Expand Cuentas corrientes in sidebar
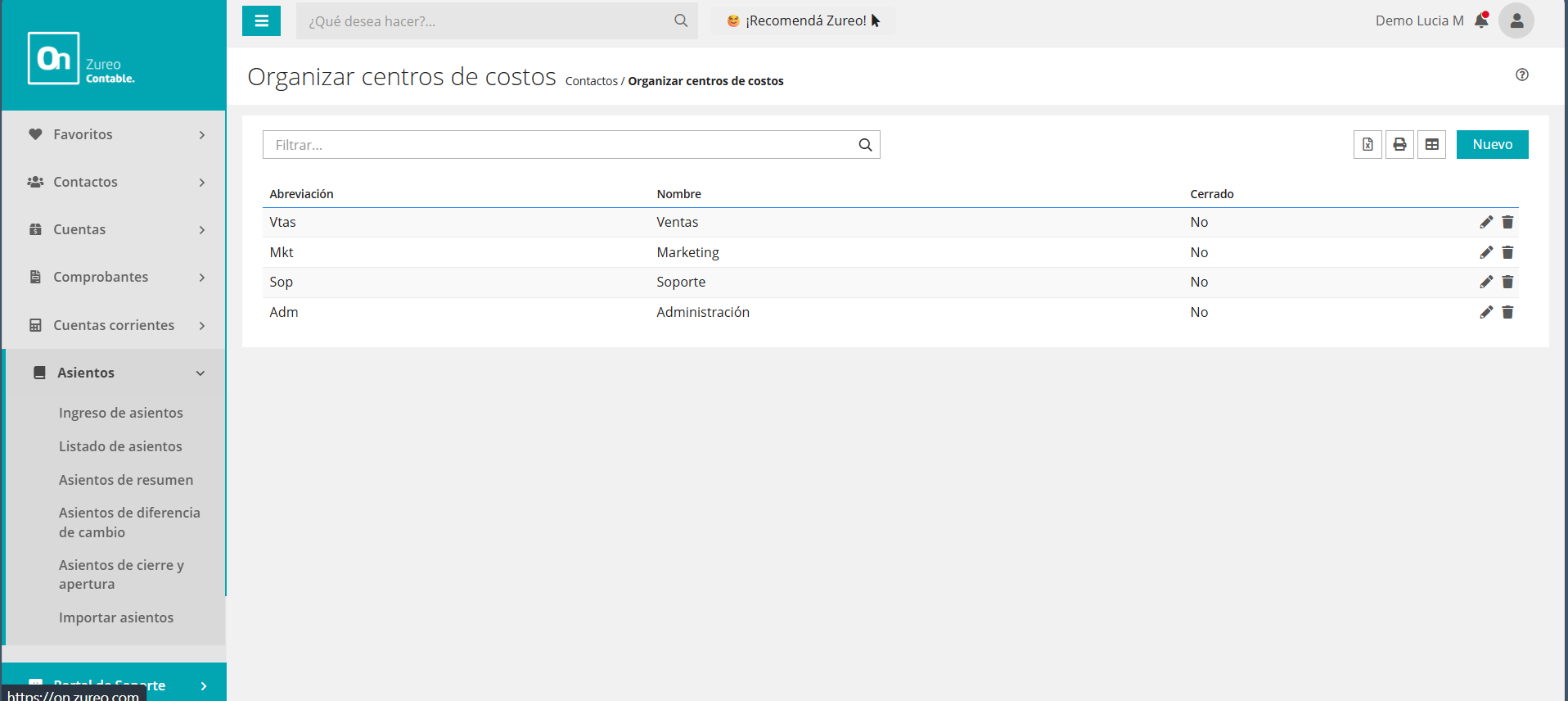Viewport: 1568px width, 701px height. coord(115,325)
